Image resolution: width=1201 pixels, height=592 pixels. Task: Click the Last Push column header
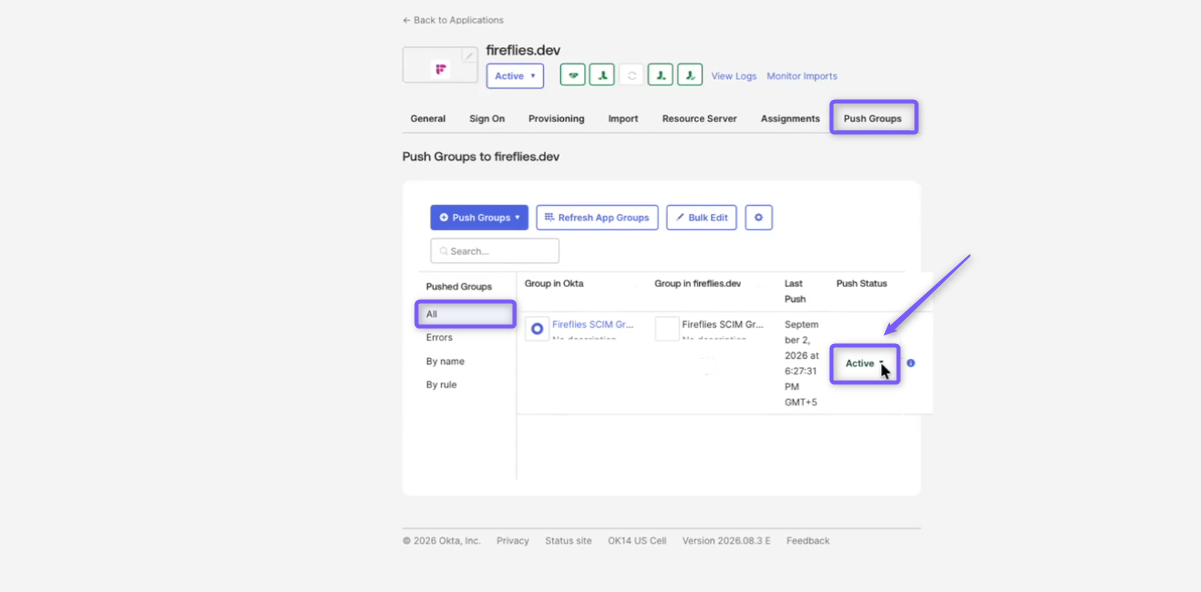click(x=796, y=291)
